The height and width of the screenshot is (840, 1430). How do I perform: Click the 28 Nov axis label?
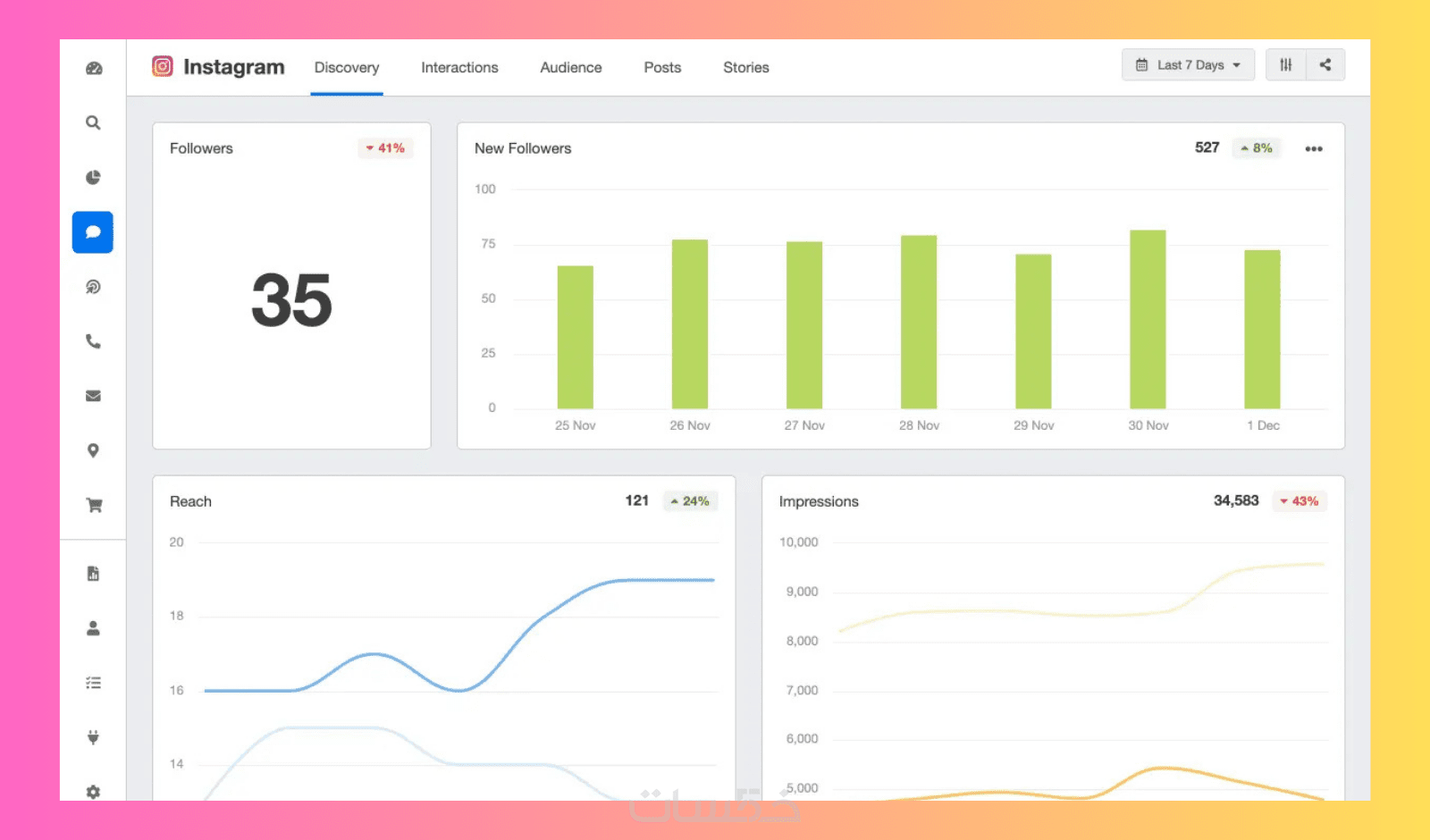pyautogui.click(x=919, y=425)
